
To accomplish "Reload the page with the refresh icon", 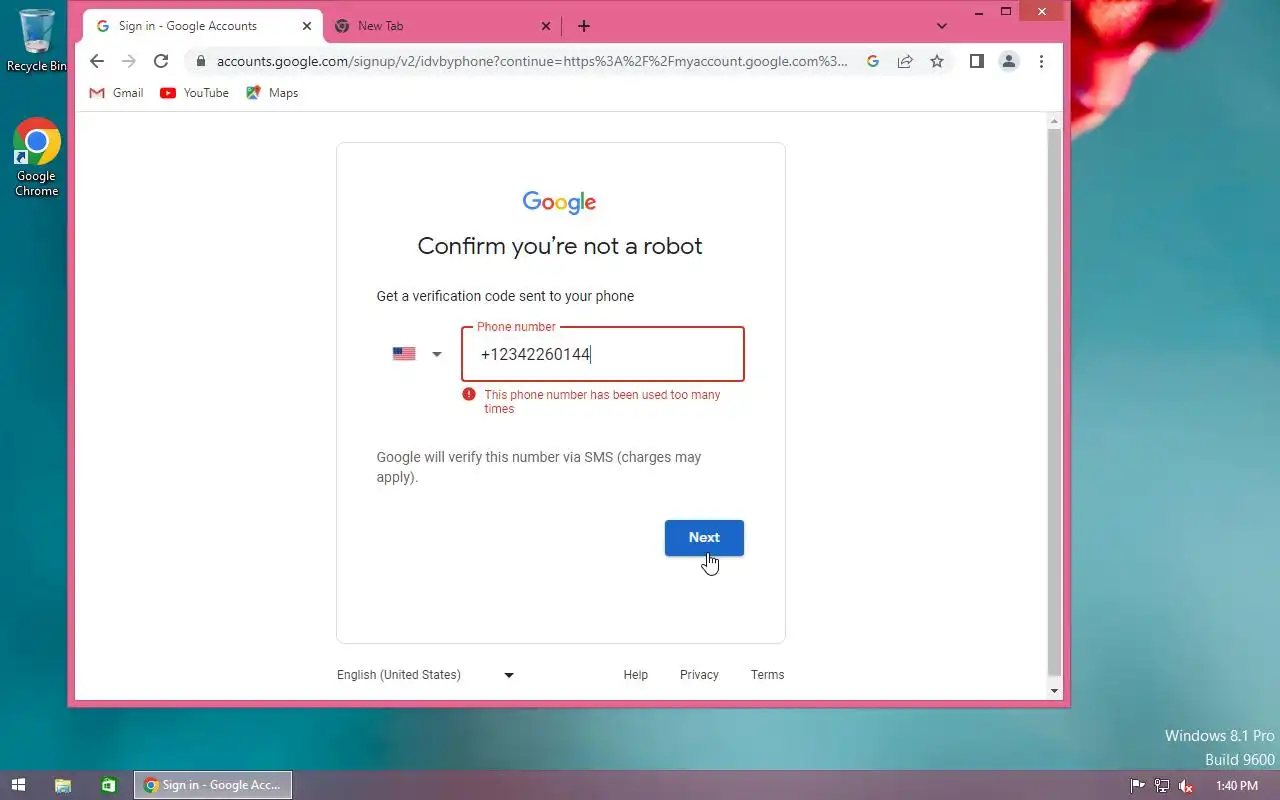I will click(x=160, y=61).
